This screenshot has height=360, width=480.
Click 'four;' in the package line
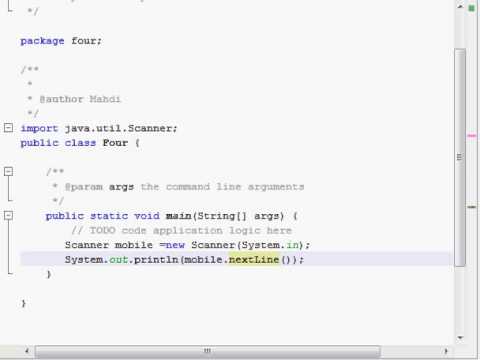coord(86,41)
